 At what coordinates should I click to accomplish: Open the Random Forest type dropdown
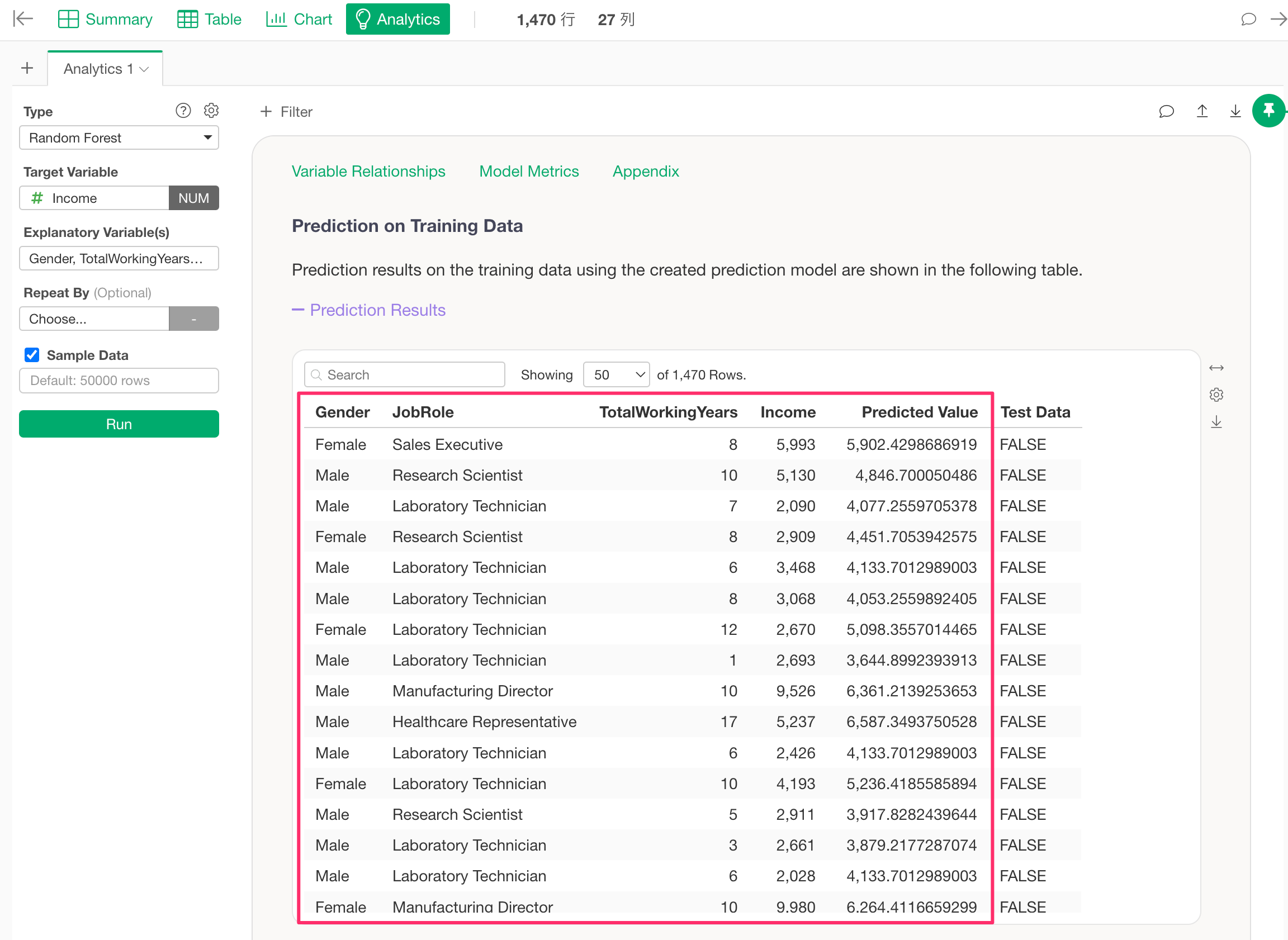[119, 137]
